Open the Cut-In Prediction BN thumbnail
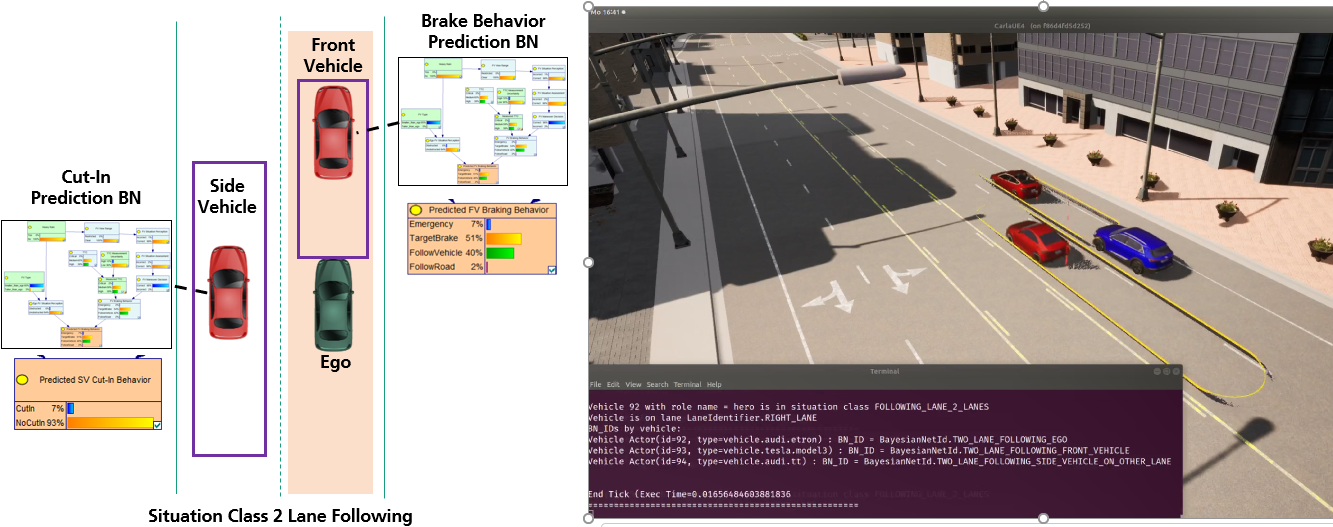This screenshot has width=1333, height=527. [x=86, y=284]
